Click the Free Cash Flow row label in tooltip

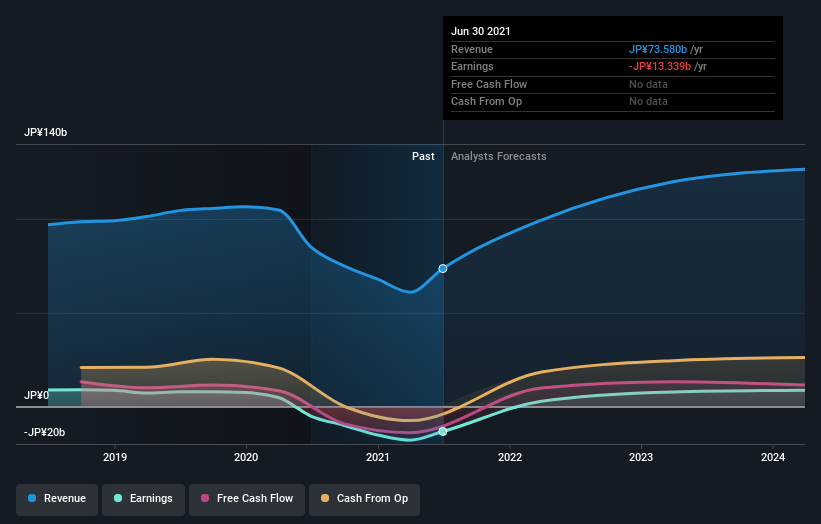tap(489, 84)
